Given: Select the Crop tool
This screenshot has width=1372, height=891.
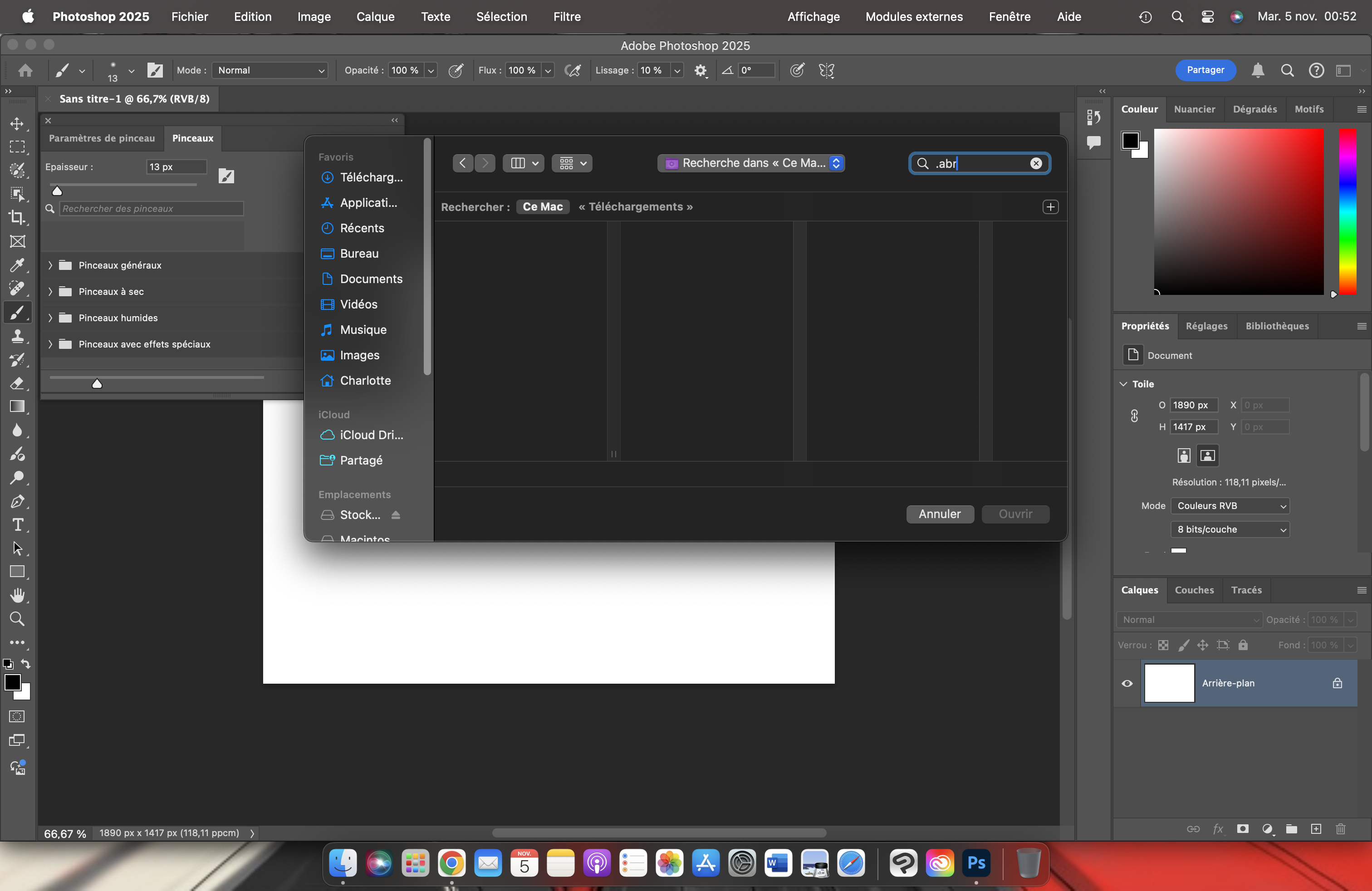Looking at the screenshot, I should [x=18, y=218].
